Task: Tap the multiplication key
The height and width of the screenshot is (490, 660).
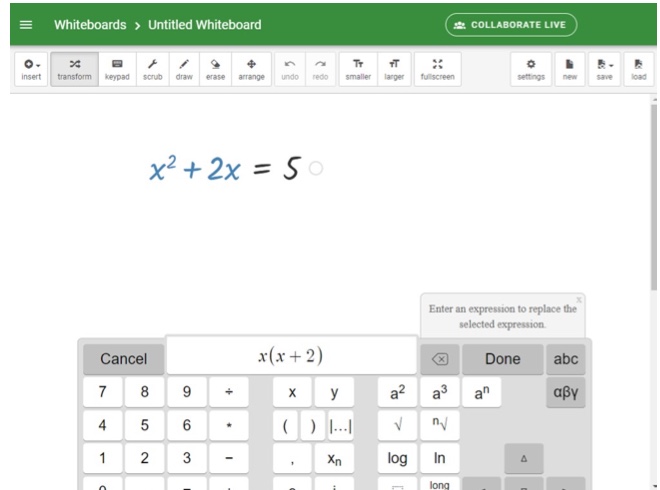Action: coord(229,425)
